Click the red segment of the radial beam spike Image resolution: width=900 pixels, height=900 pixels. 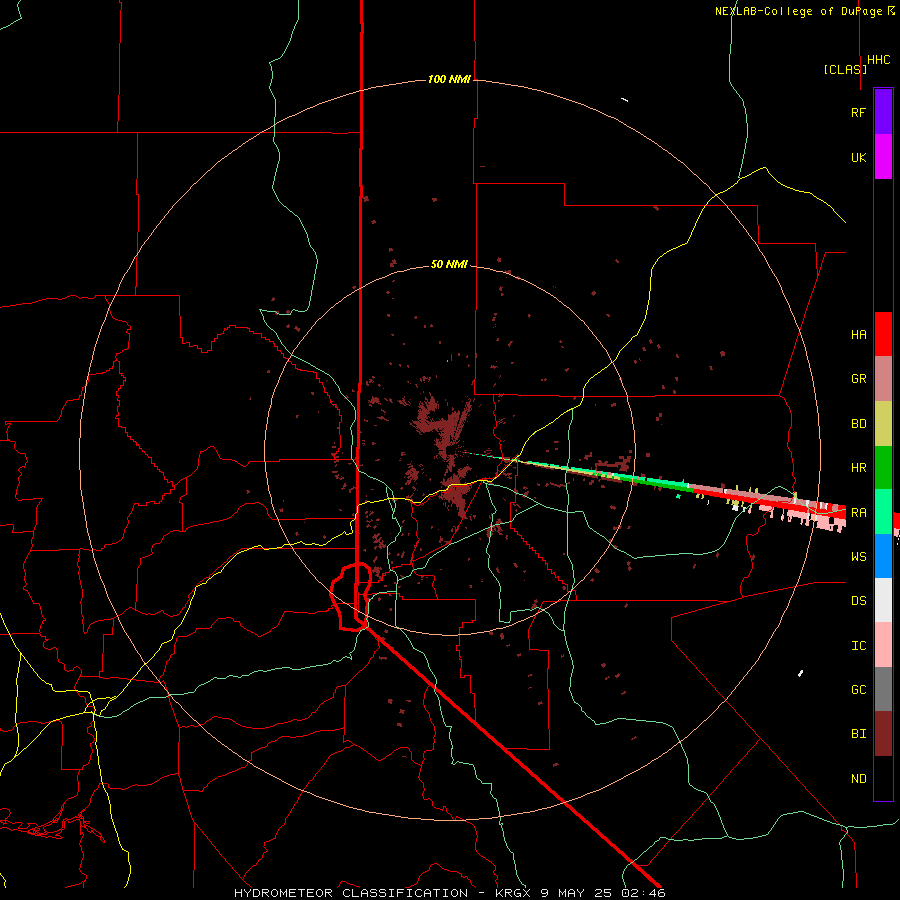(769, 501)
